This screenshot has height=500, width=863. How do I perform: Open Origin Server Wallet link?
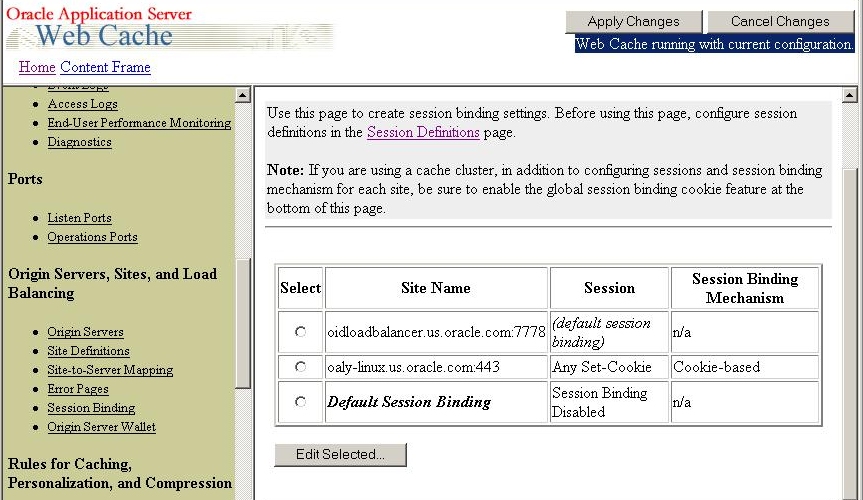point(101,427)
